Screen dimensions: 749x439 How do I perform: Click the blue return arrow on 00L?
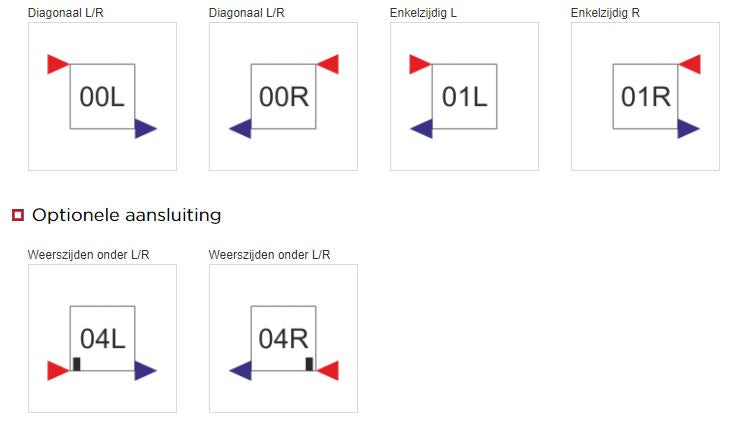146,128
